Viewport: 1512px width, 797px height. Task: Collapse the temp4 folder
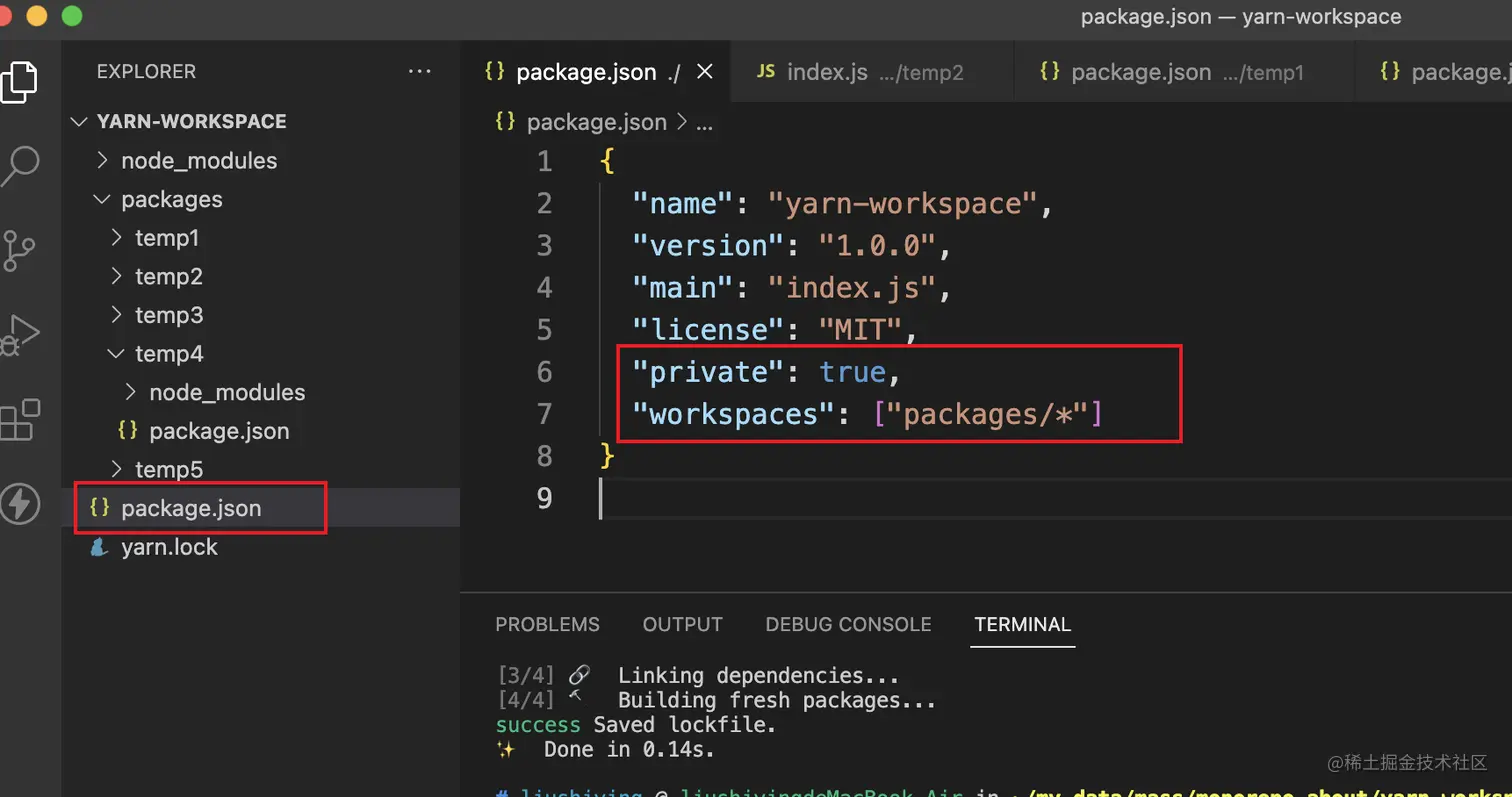(x=117, y=354)
